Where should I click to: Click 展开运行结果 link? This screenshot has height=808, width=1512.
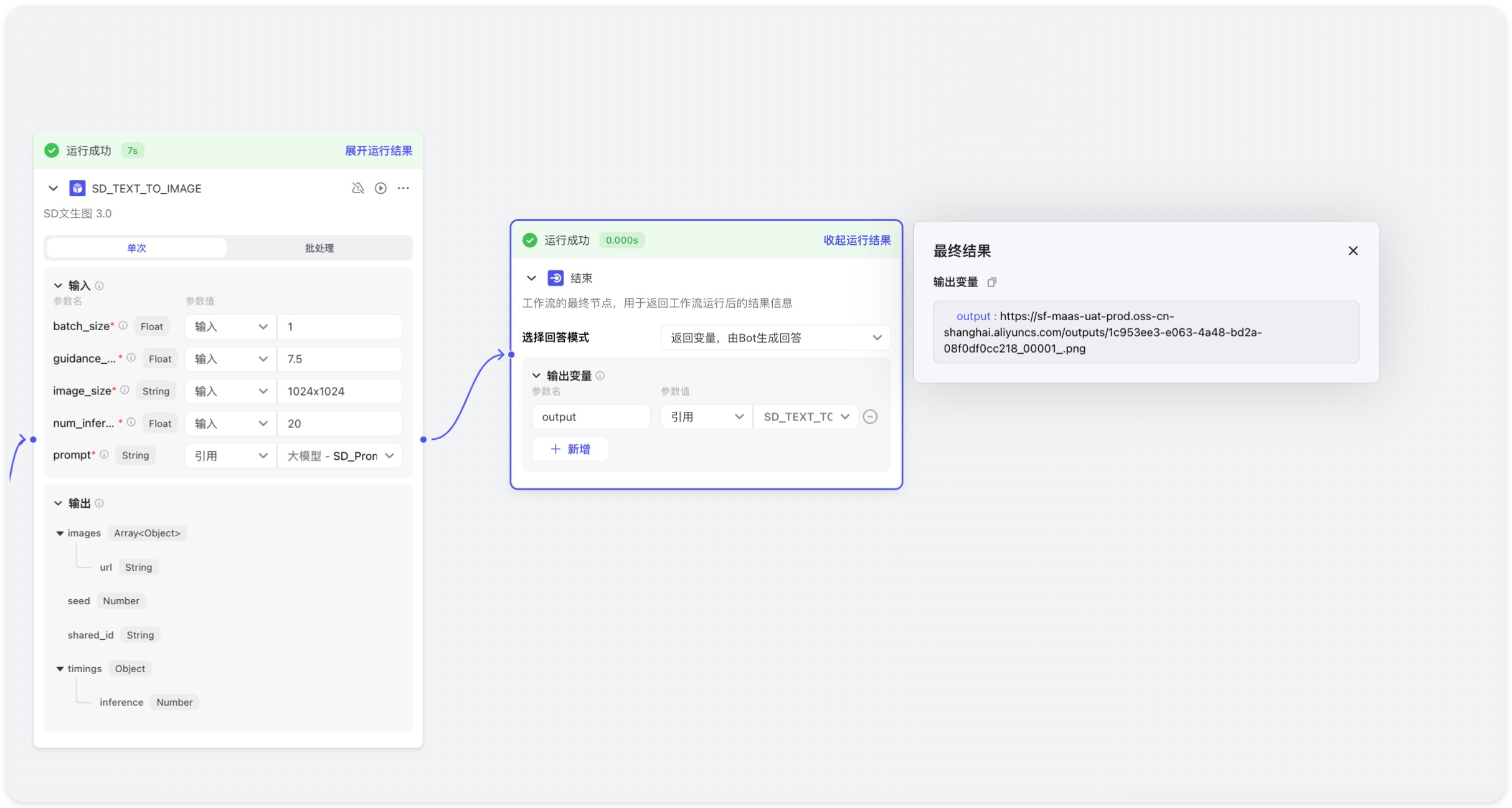point(378,151)
